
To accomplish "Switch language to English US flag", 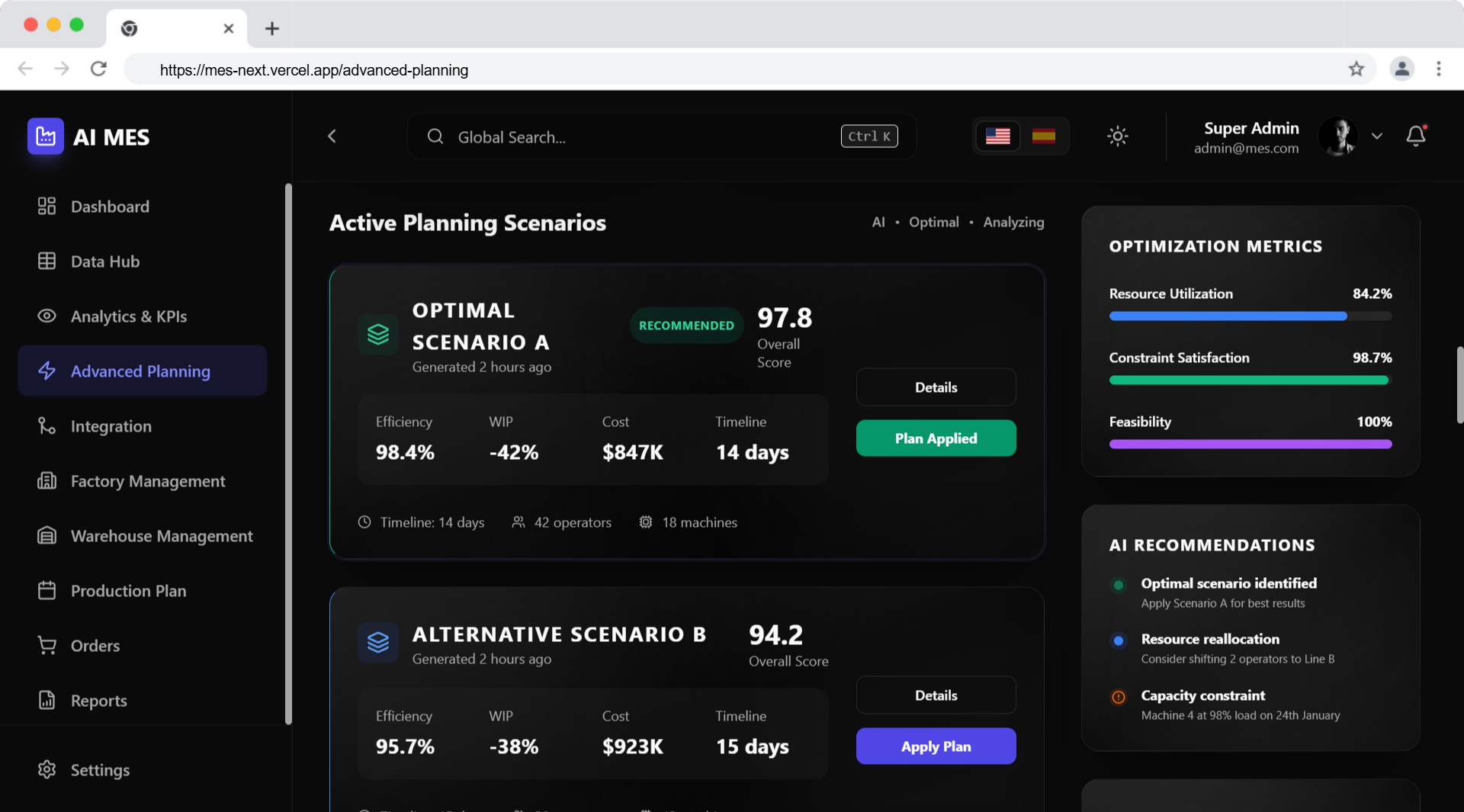I will pos(997,136).
